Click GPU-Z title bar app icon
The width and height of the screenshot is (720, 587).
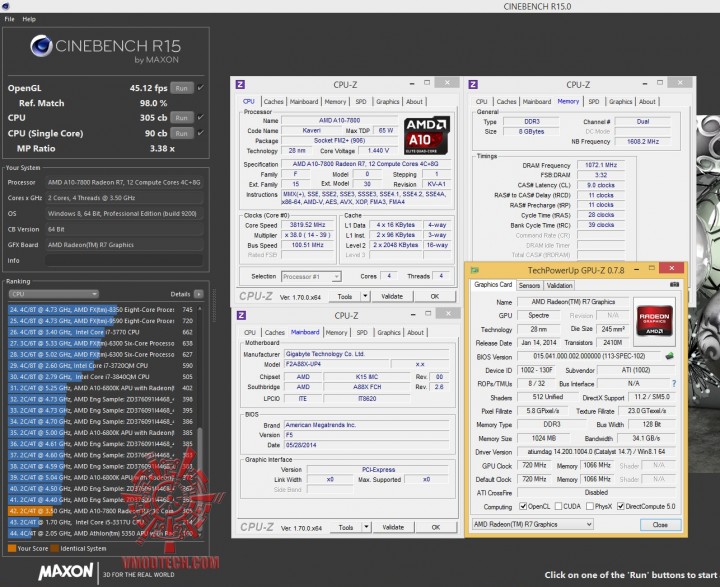pyautogui.click(x=475, y=270)
